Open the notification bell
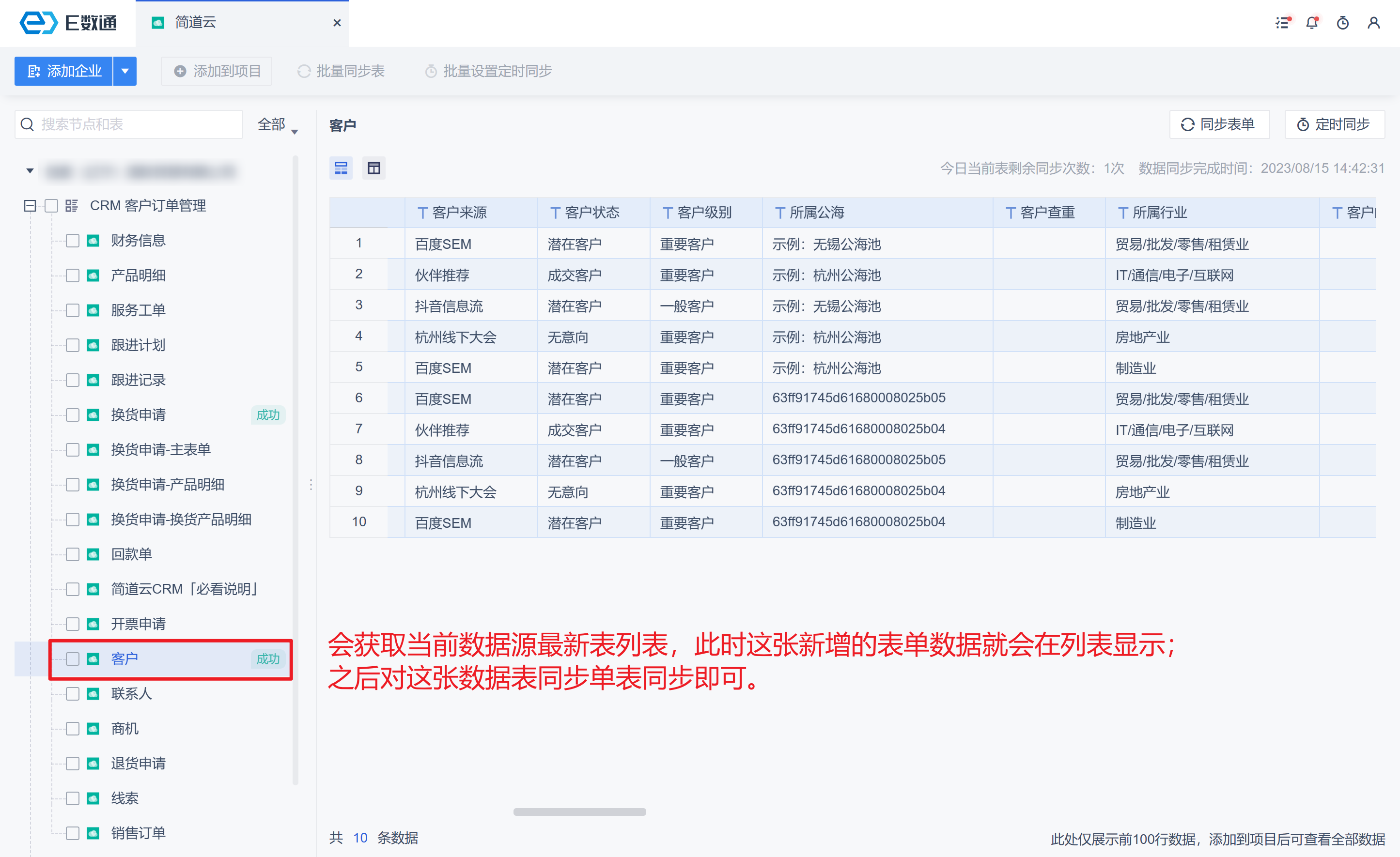The width and height of the screenshot is (1400, 857). 1312,23
